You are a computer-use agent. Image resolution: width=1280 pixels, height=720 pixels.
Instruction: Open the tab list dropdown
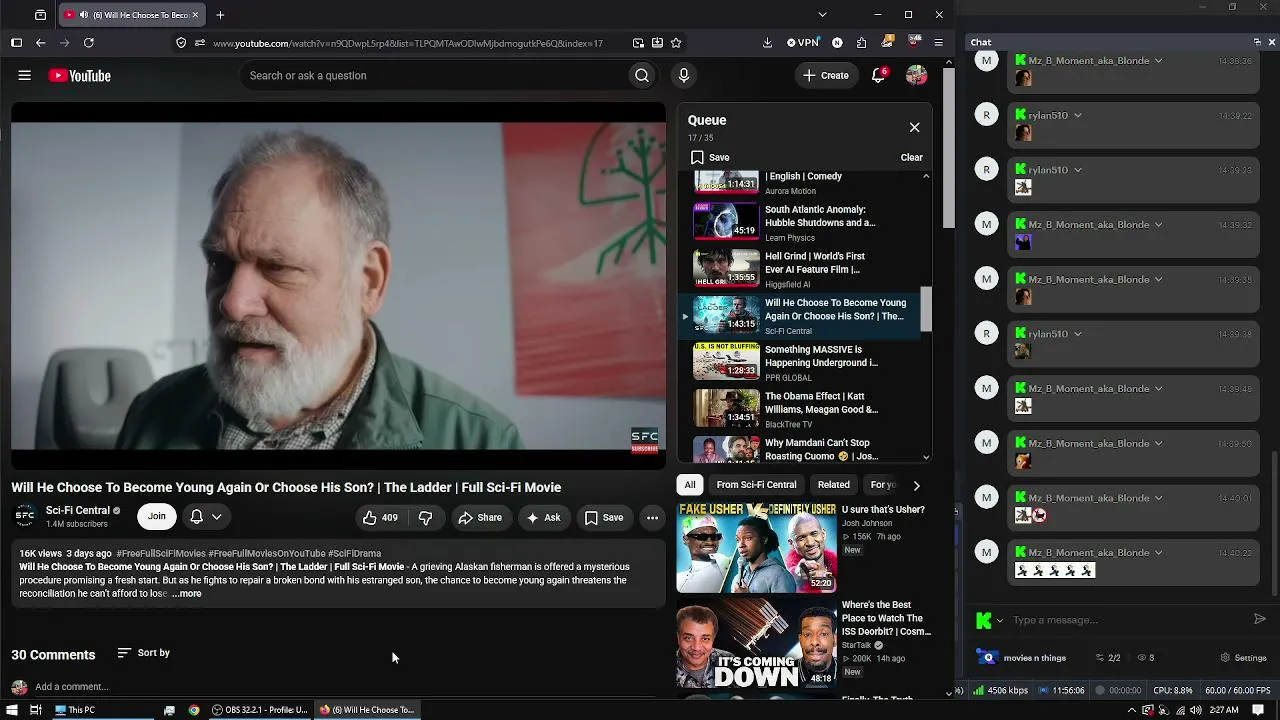click(822, 15)
